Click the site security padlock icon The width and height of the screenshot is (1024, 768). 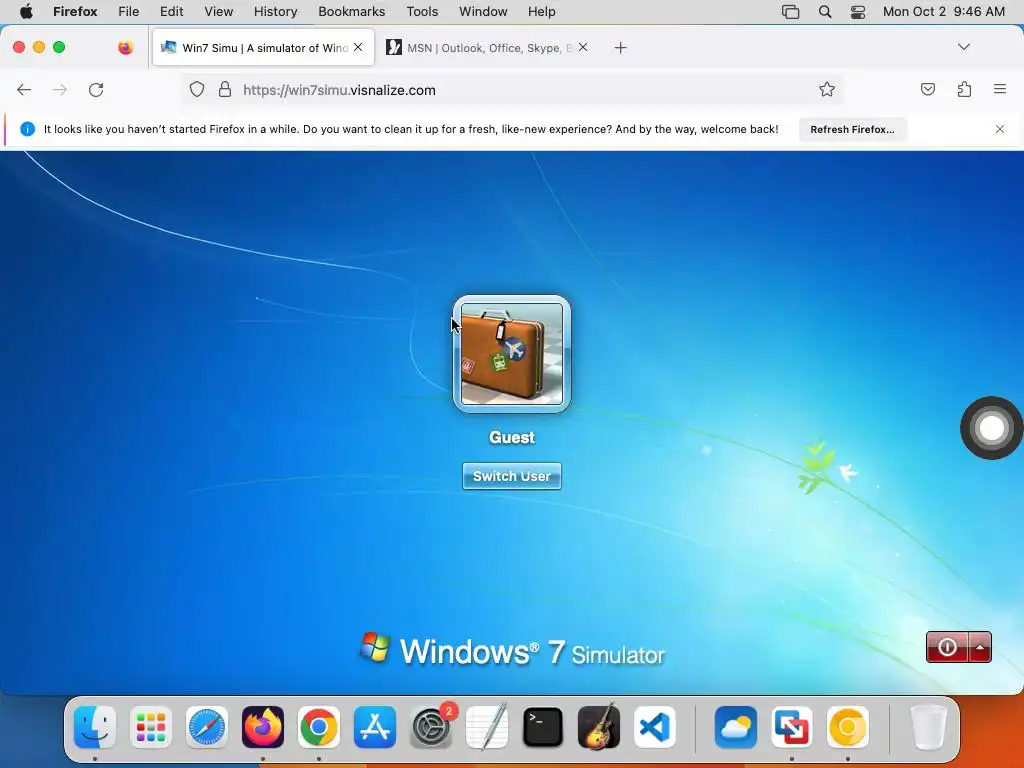[x=225, y=90]
